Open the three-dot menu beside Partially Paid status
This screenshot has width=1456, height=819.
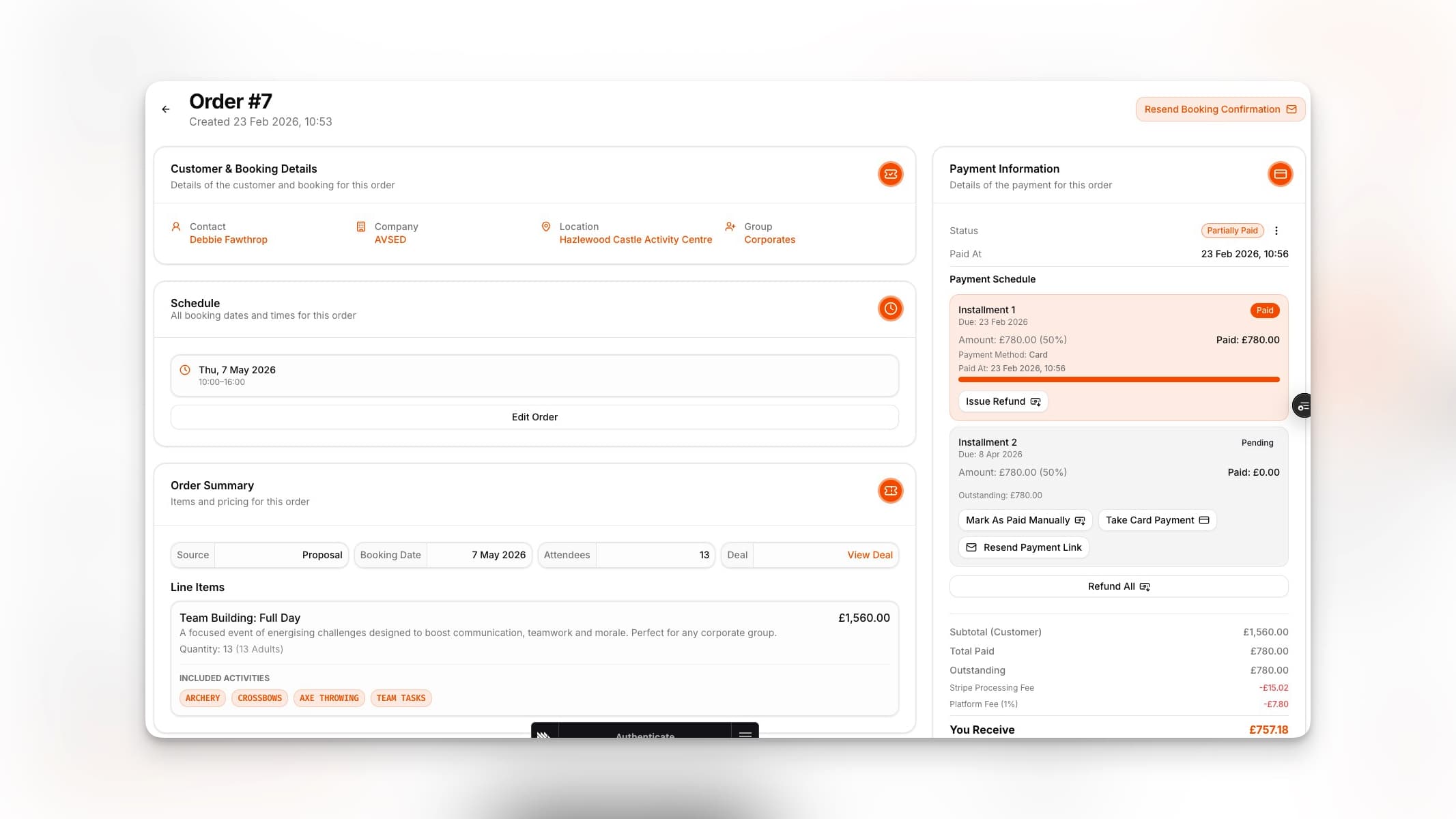pyautogui.click(x=1276, y=231)
